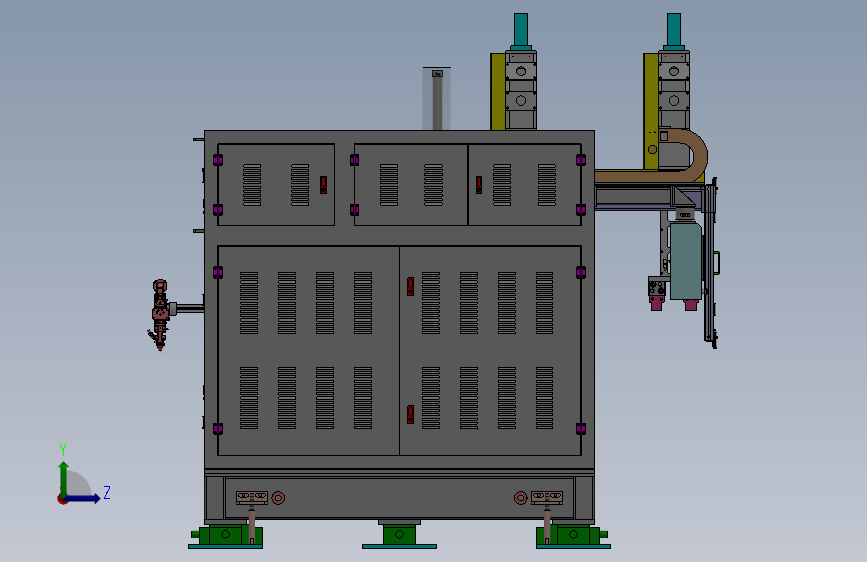Select the right green leveling foot
This screenshot has height=562, width=867.
pos(573,537)
